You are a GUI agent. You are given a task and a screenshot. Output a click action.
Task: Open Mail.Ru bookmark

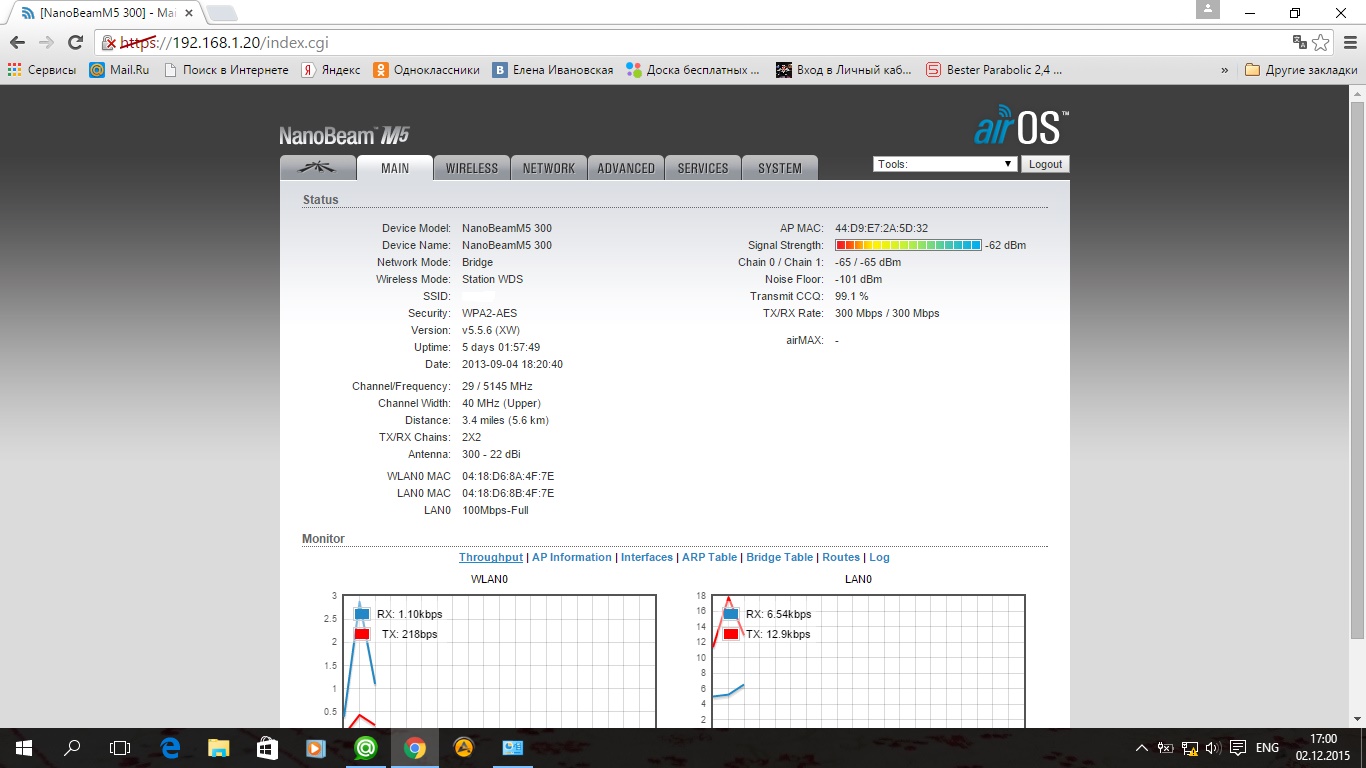pos(119,70)
